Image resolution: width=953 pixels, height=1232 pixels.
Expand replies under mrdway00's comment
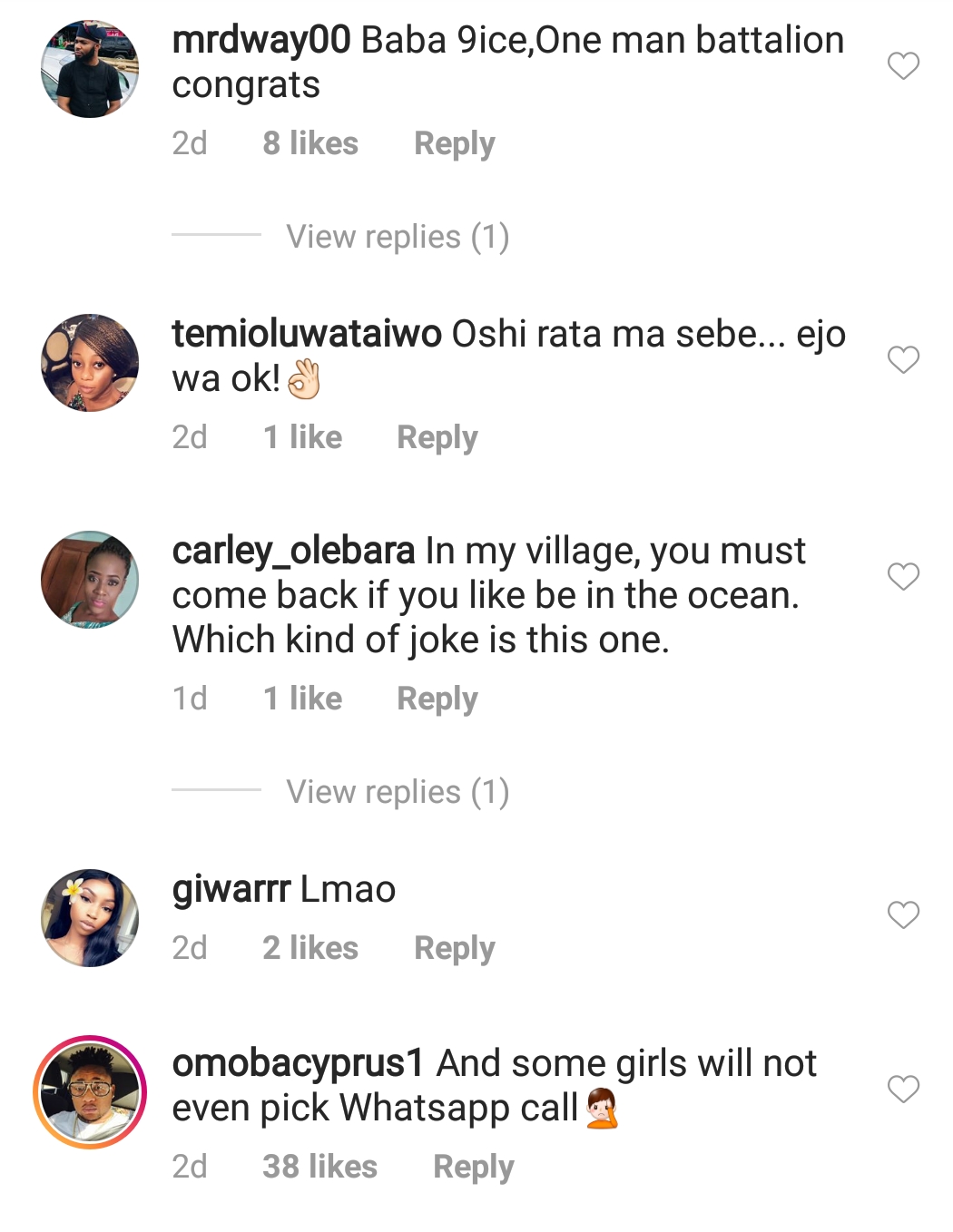398,237
